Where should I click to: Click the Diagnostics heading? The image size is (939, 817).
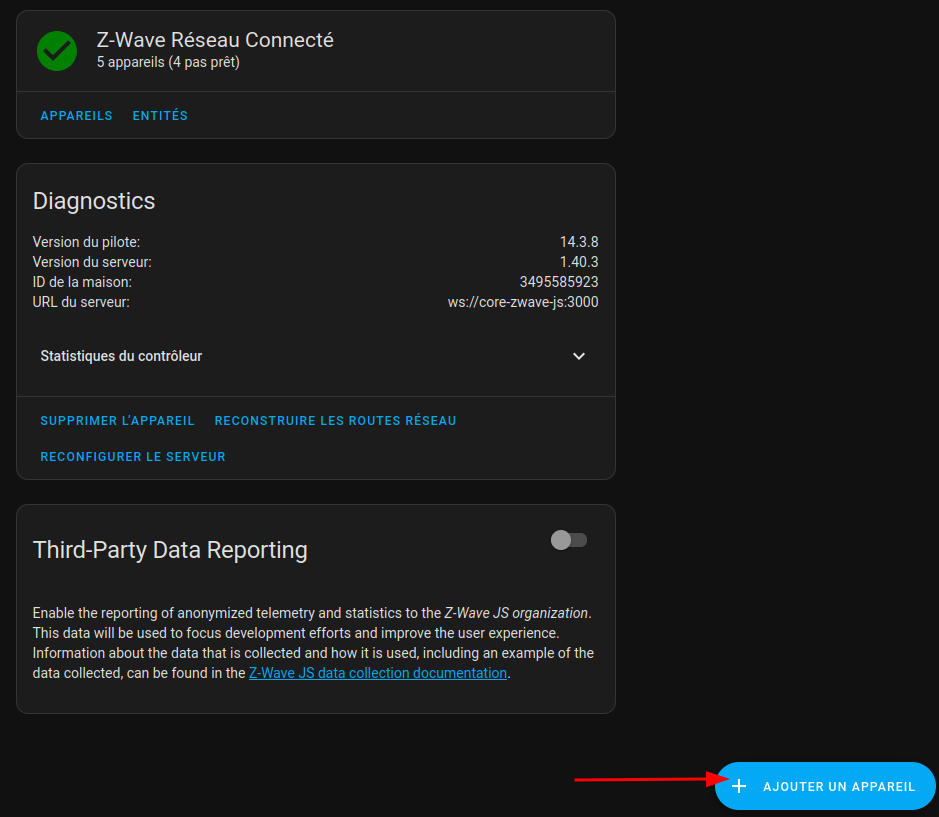[94, 201]
